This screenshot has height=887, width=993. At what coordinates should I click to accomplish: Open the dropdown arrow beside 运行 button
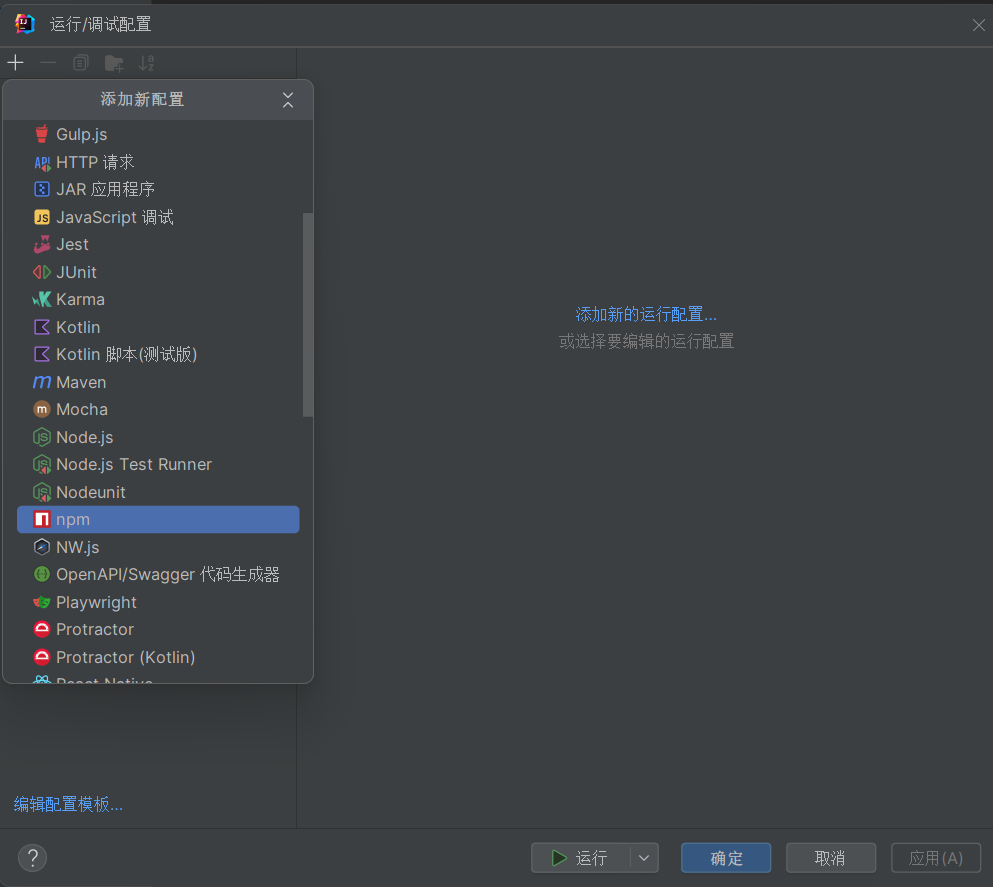[x=644, y=859]
